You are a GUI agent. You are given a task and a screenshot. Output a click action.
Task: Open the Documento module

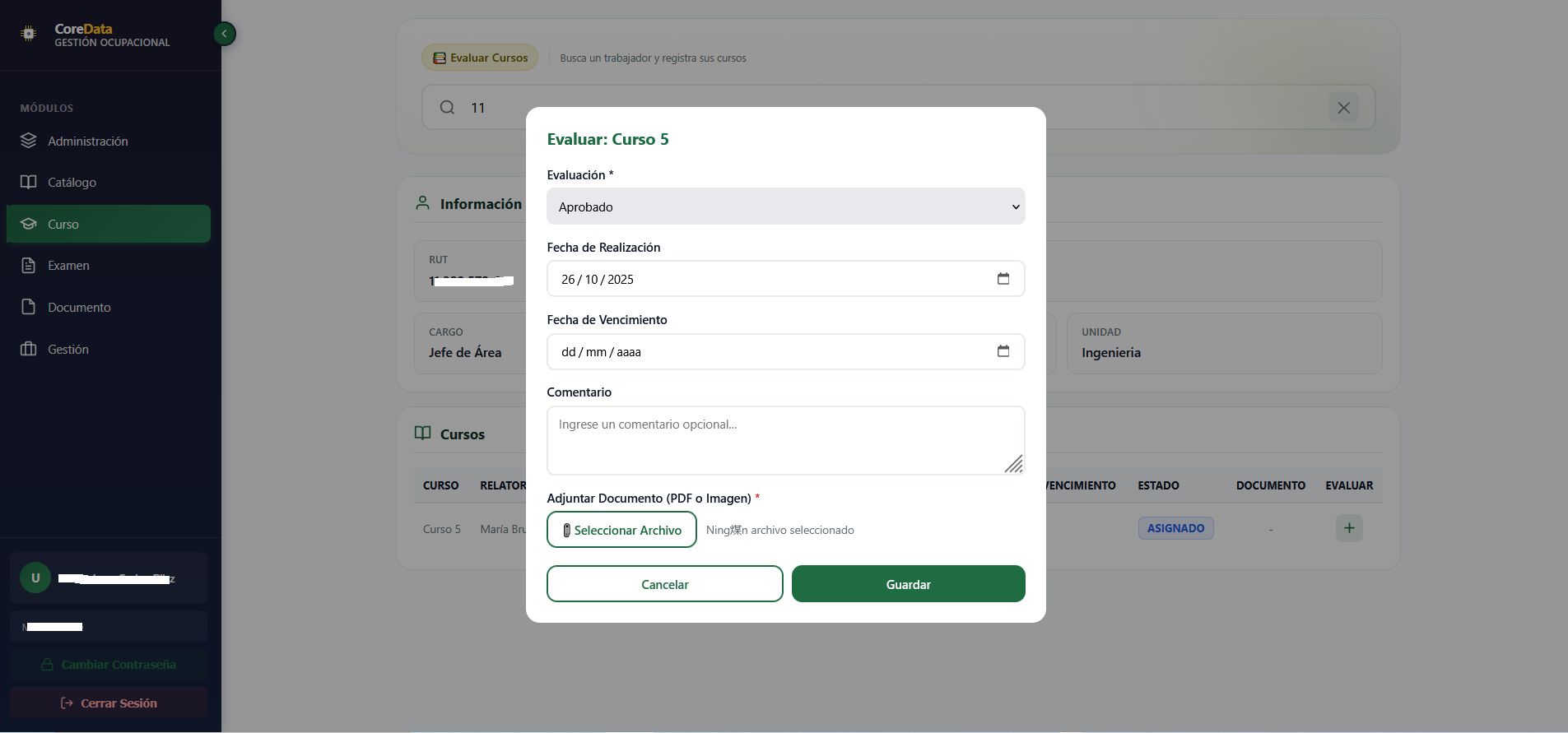(79, 308)
